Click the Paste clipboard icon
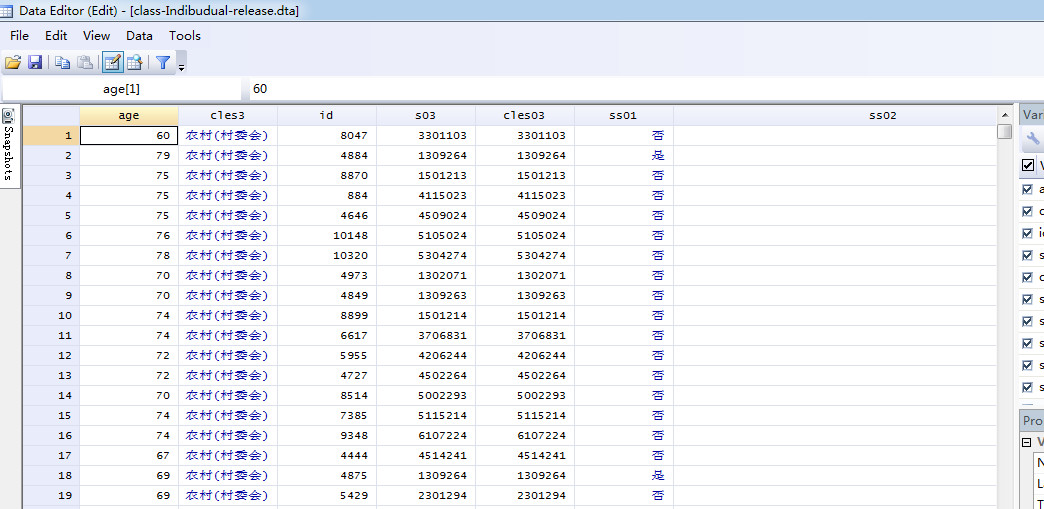This screenshot has width=1044, height=509. click(85, 62)
